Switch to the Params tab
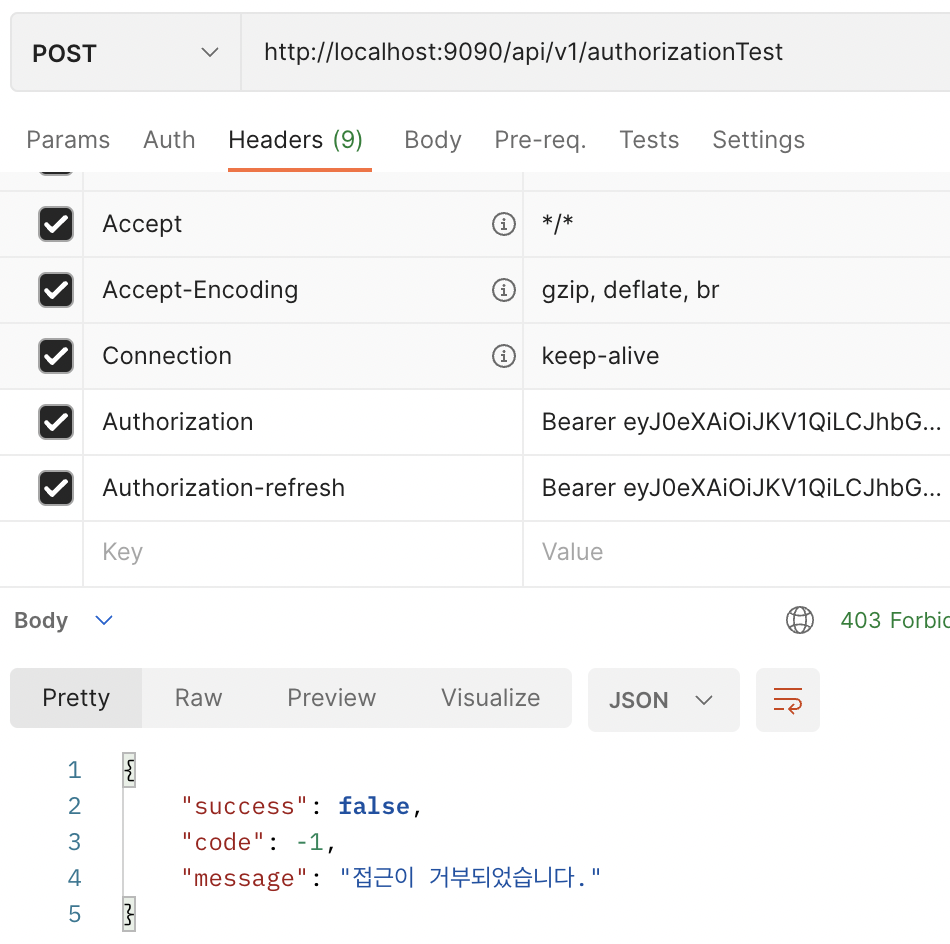Viewport: 950px width, 944px height. click(x=68, y=140)
